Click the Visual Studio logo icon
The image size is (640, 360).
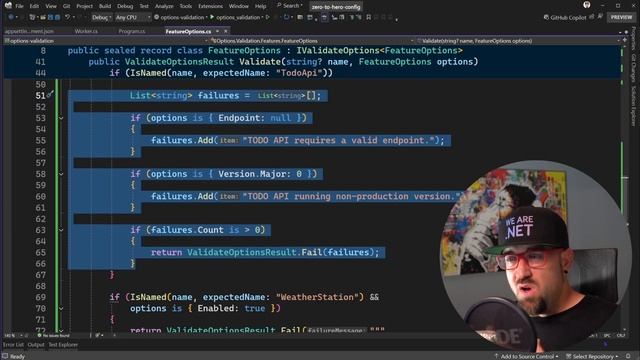coord(8,5)
